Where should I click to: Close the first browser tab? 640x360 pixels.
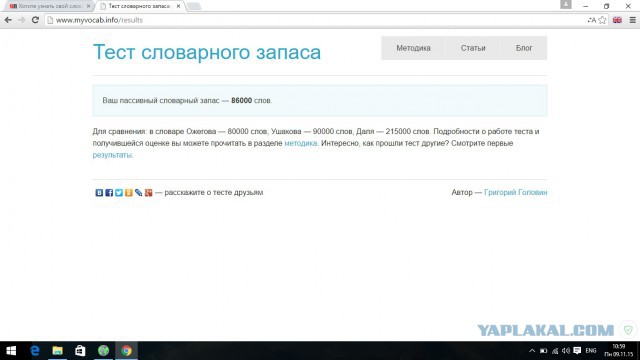tap(89, 6)
